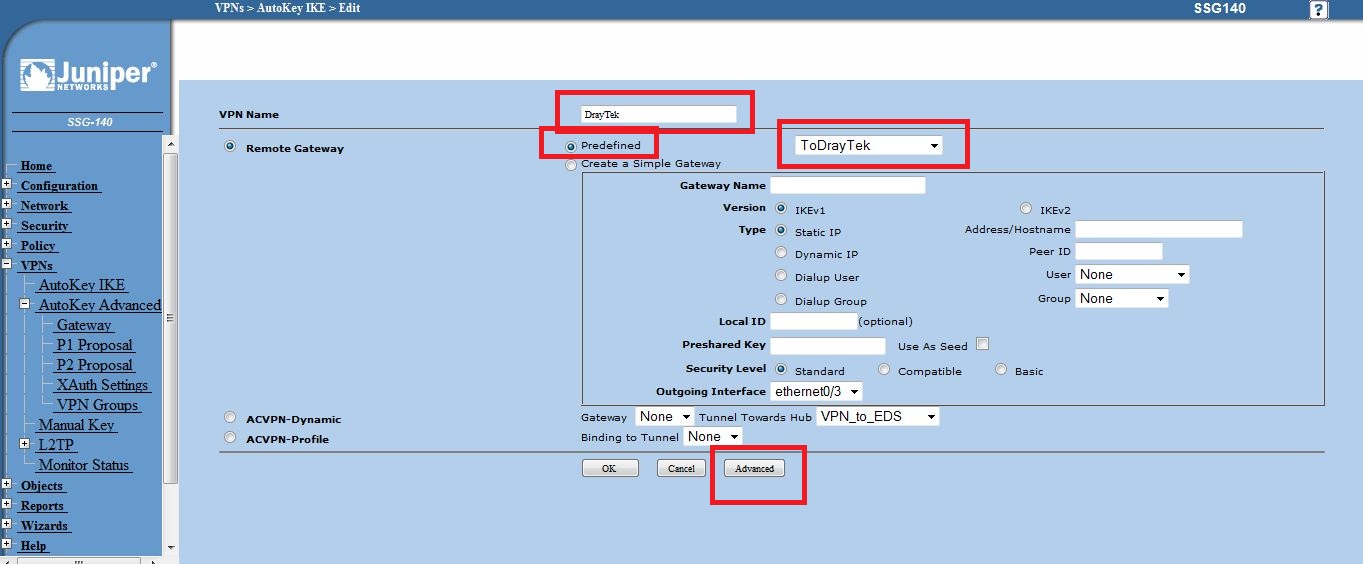Open the Outgoing Interface ethernet0/3 dropdown
The height and width of the screenshot is (564, 1363).
coord(816,392)
